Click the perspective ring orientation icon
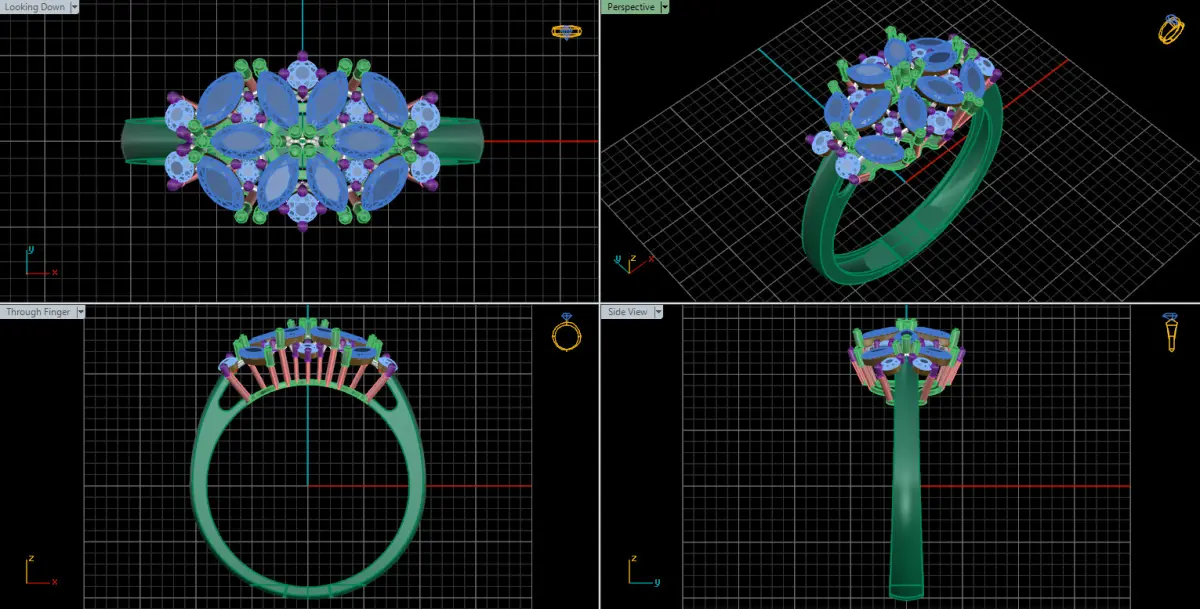Image resolution: width=1200 pixels, height=609 pixels. point(1171,29)
